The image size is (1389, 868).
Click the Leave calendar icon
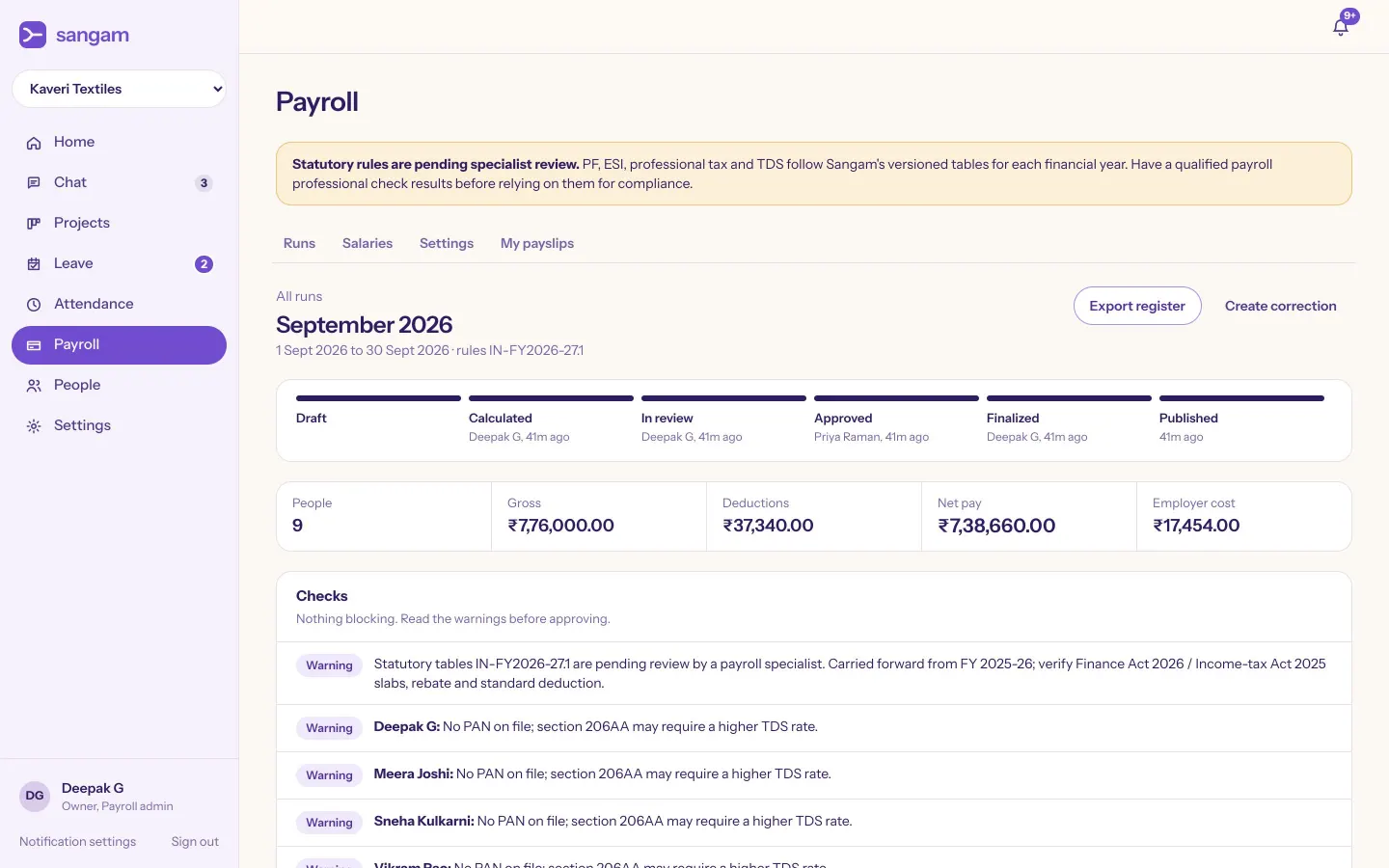coord(34,264)
